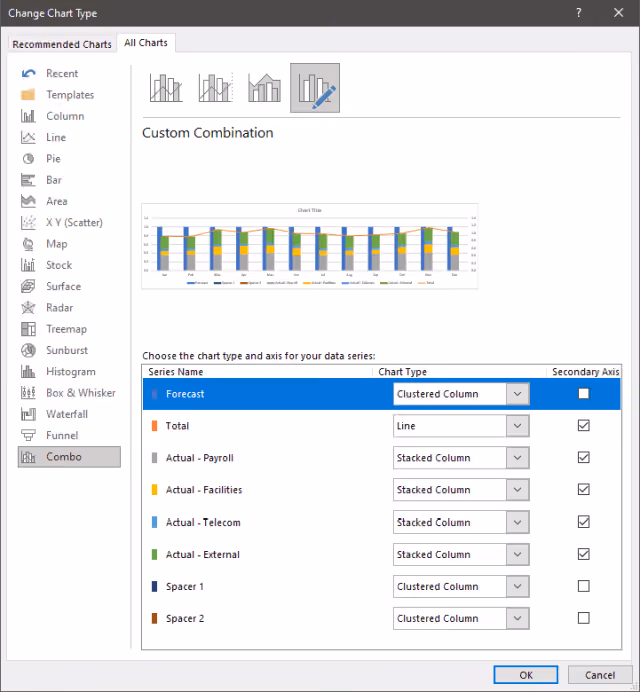
Task: Select the Forecast series row name
Action: click(185, 394)
